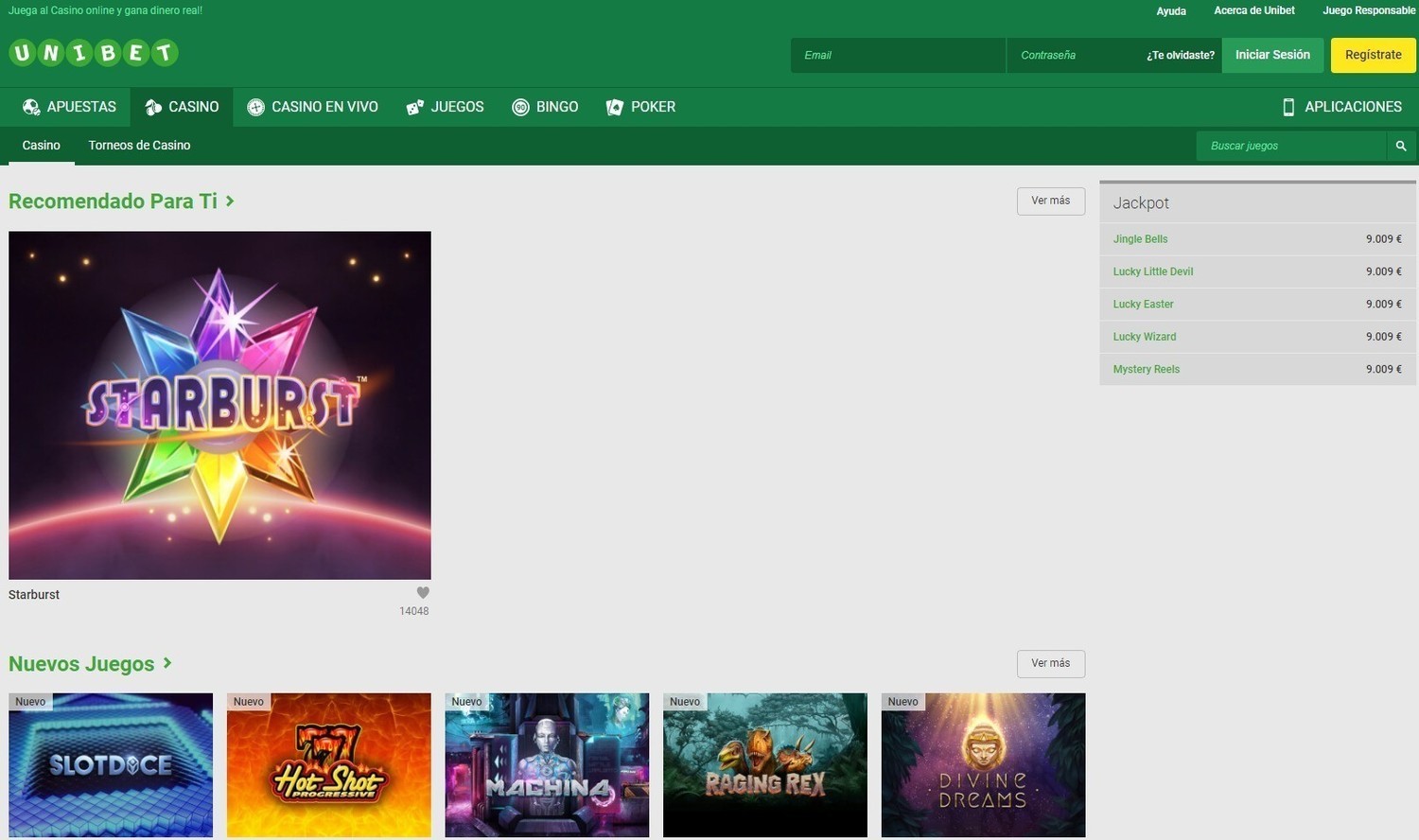
Task: Open the Juegos section
Action: [445, 107]
